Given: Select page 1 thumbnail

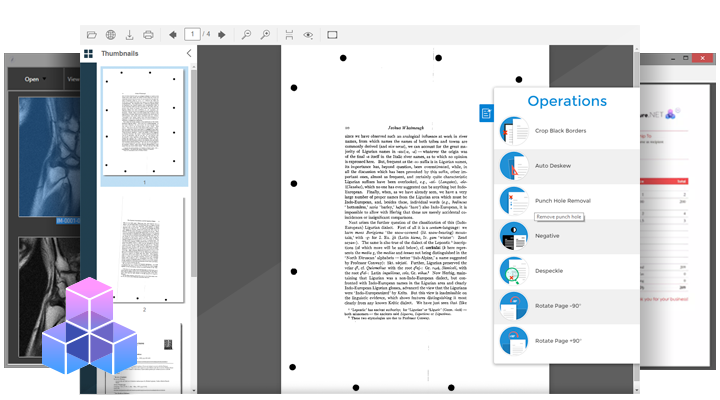Looking at the screenshot, I should [144, 122].
